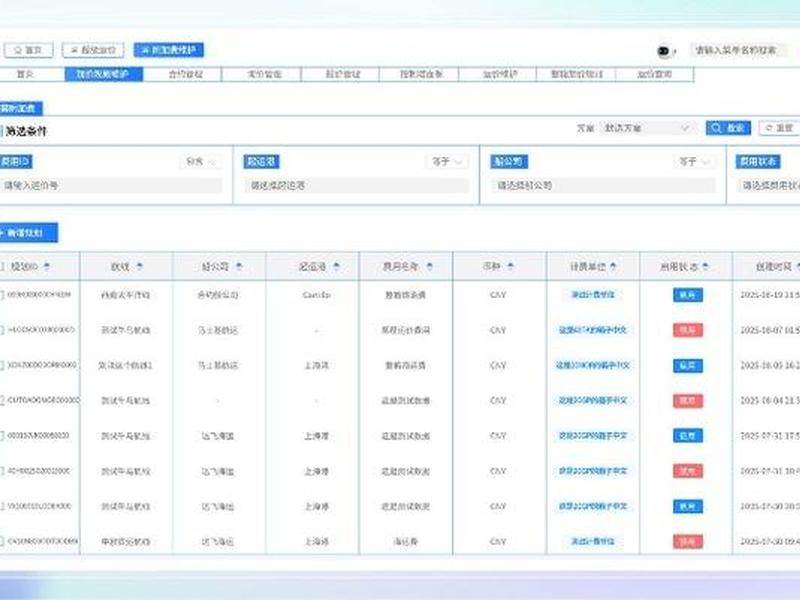Tick checkbox of the Cardiff port row

point(2,295)
